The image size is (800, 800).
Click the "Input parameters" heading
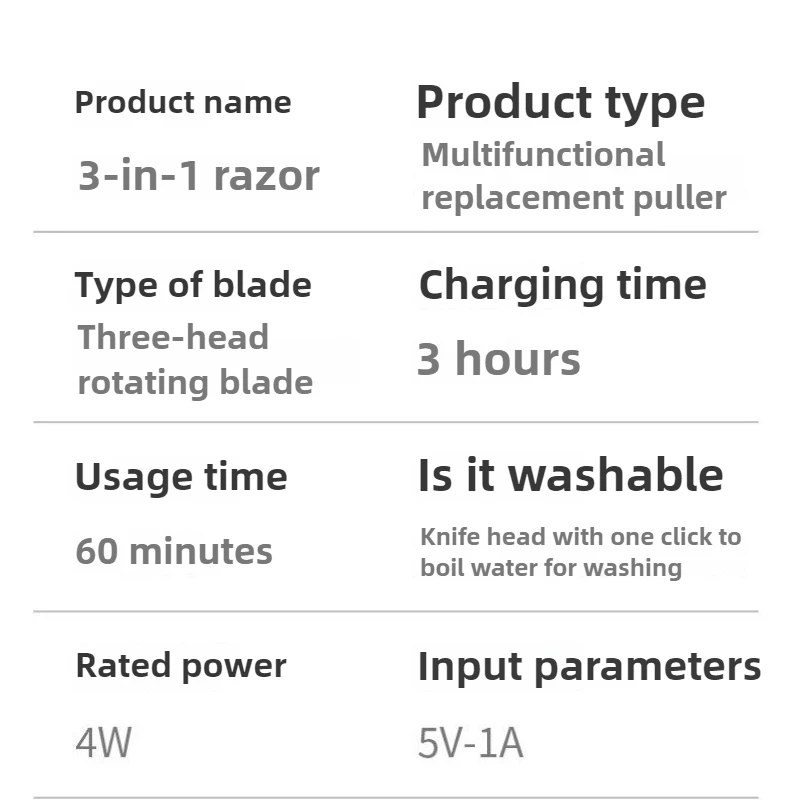[x=589, y=667]
